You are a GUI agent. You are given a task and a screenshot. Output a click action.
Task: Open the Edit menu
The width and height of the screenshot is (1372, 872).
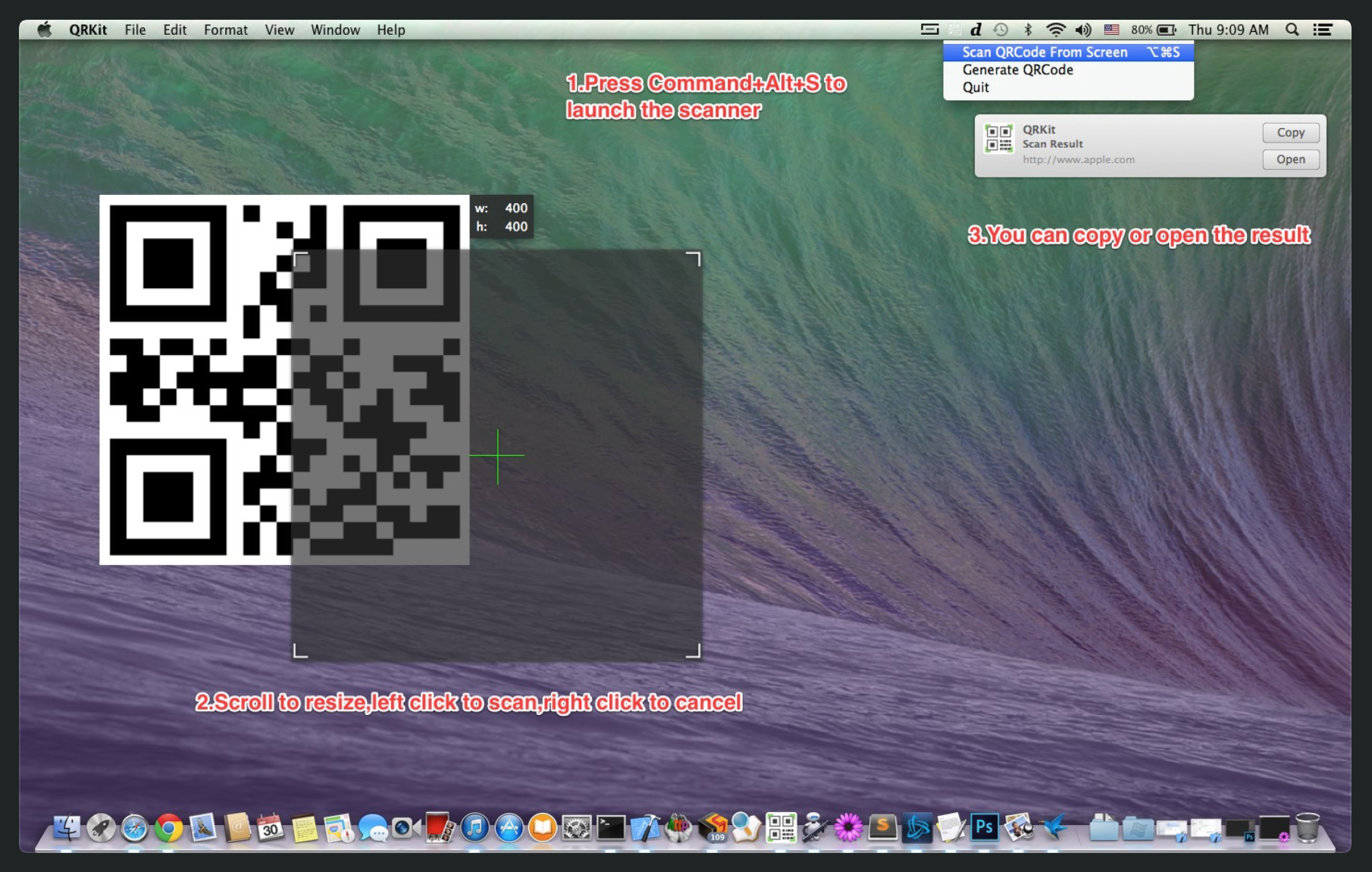[174, 30]
